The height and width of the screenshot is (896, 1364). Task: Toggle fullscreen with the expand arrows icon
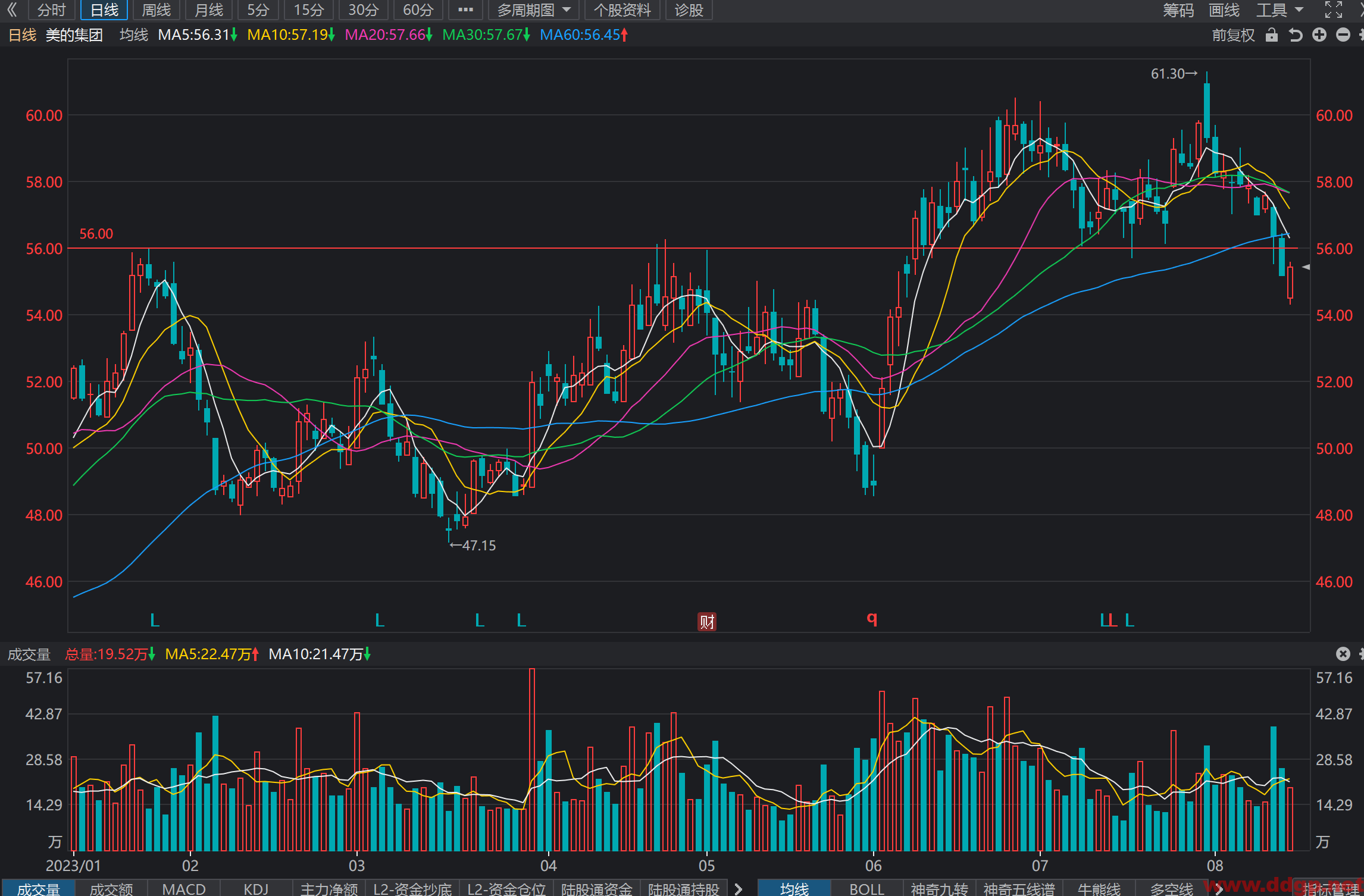[1333, 10]
